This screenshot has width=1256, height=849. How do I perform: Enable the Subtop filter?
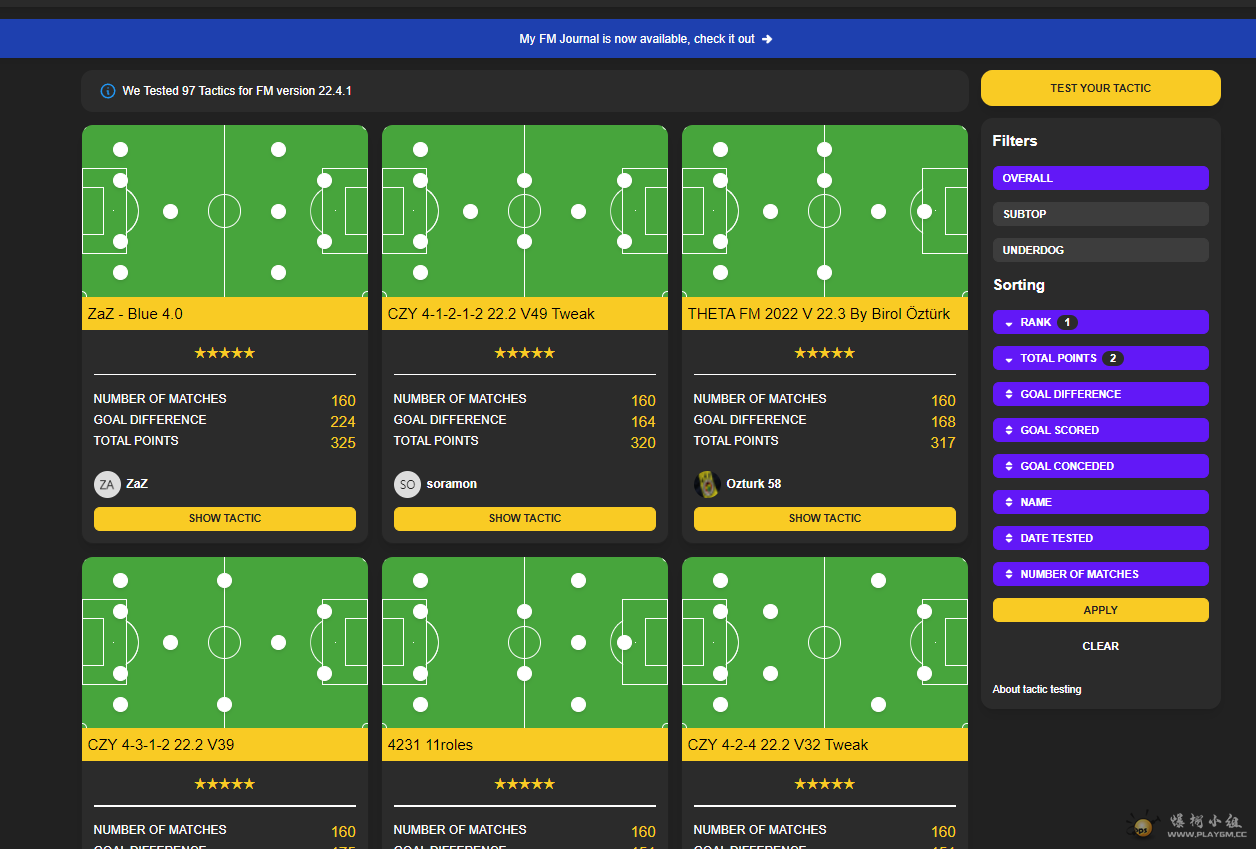[x=1100, y=214]
